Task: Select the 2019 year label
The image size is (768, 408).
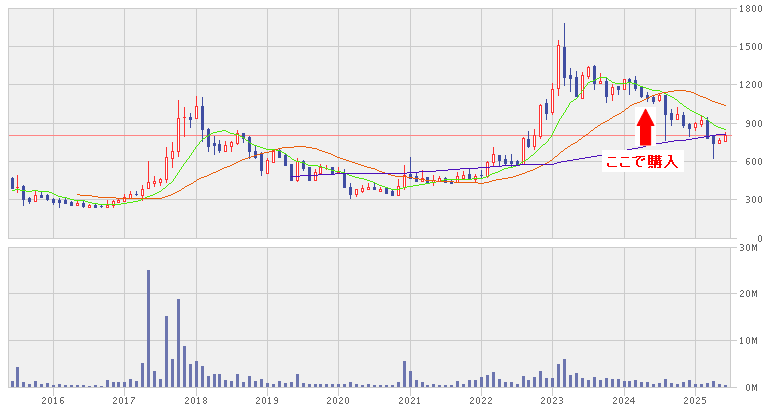Action: click(267, 400)
